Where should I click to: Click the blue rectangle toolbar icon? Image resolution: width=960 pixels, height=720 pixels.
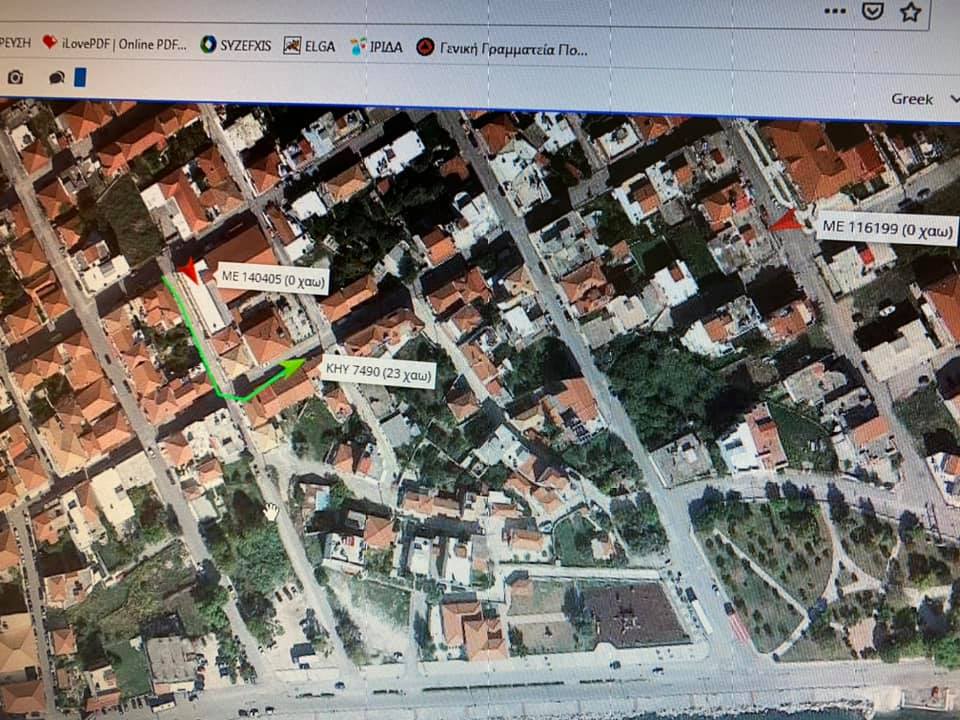[x=80, y=77]
